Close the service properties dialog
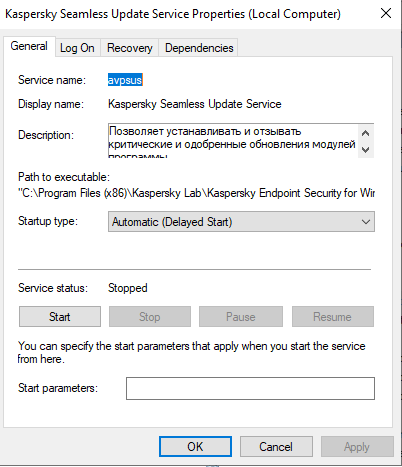This screenshot has width=402, height=467. (386, 13)
